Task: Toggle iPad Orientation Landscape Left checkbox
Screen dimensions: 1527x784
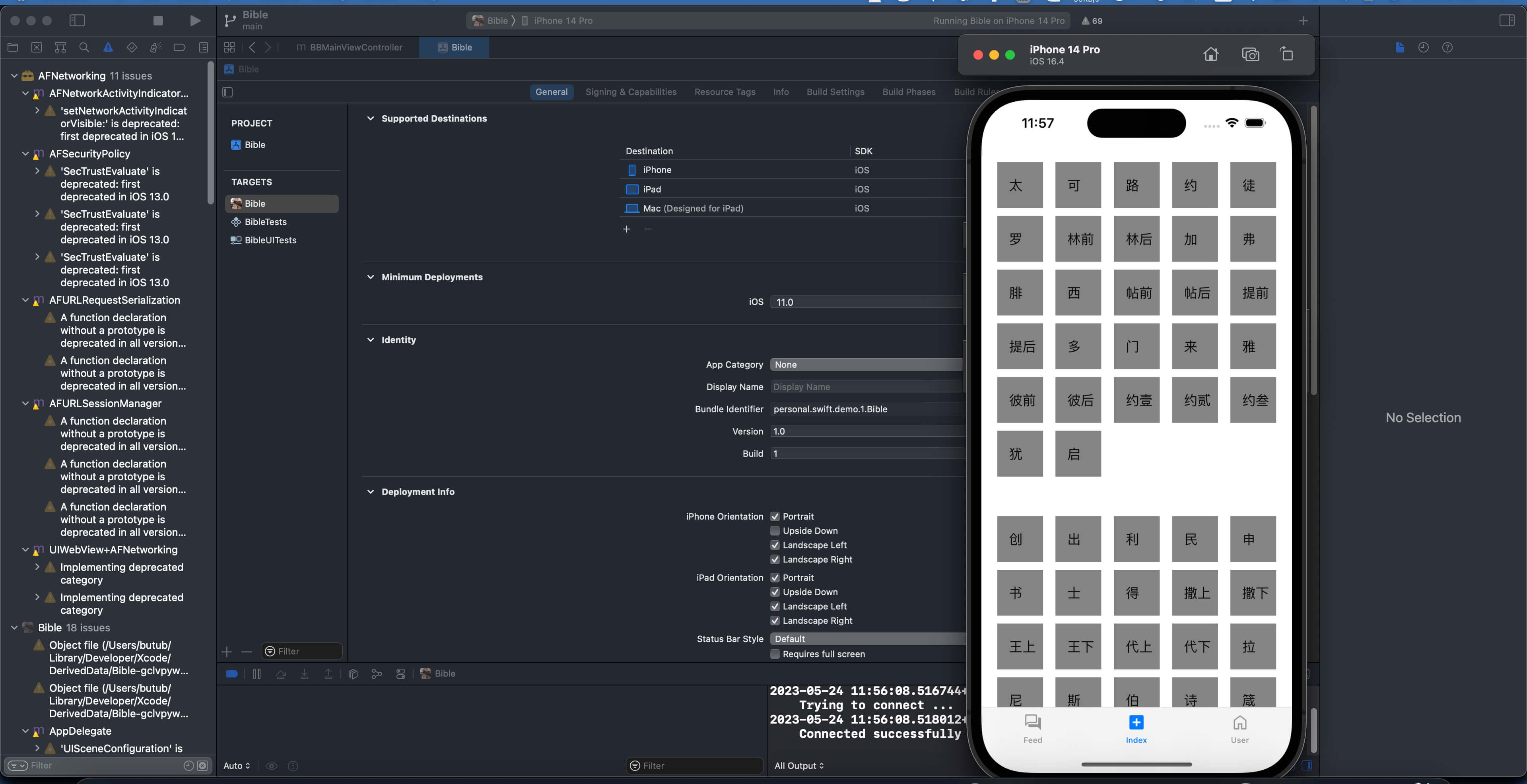Action: [x=775, y=606]
